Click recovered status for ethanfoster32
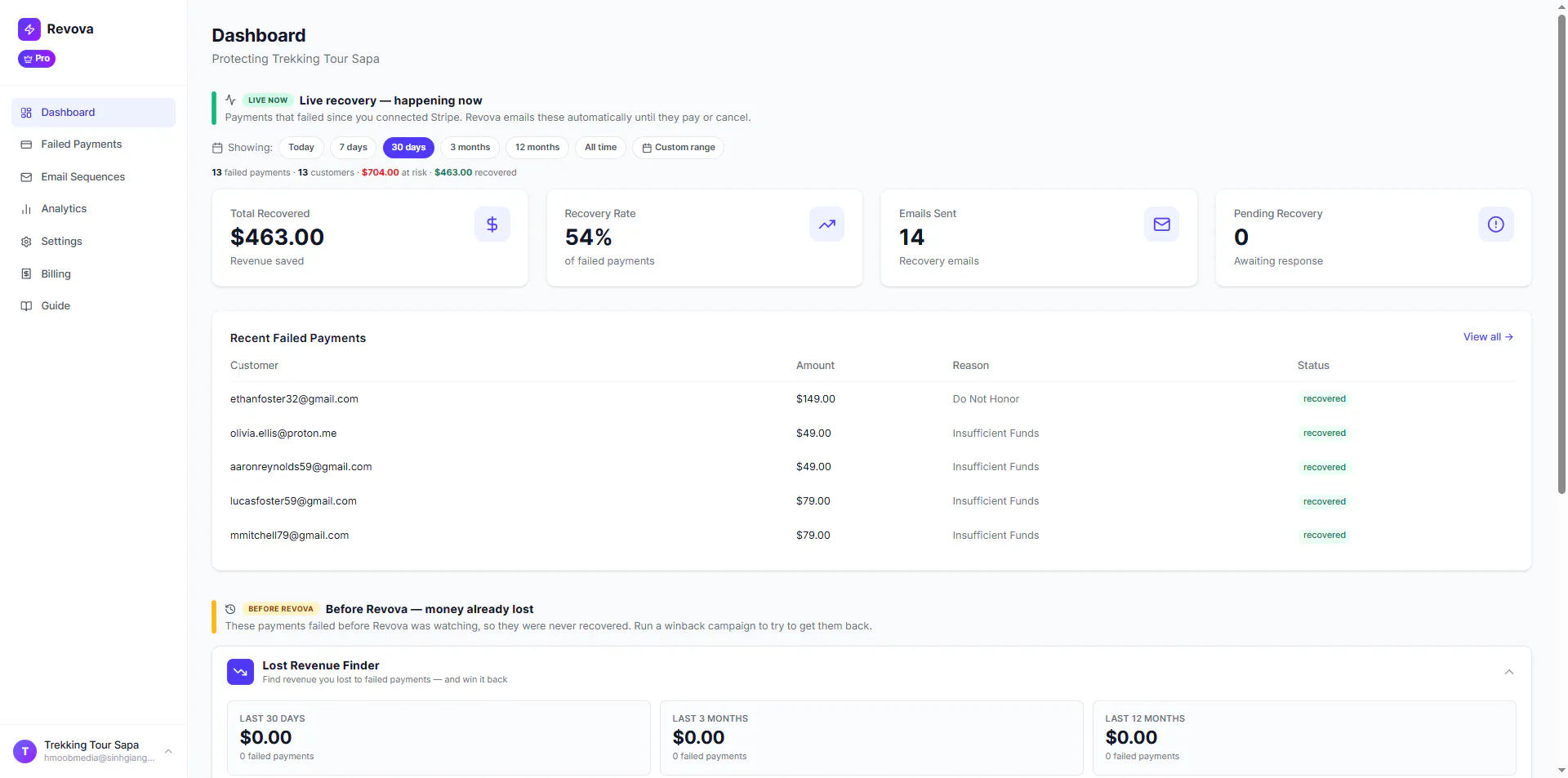Viewport: 1568px width, 778px height. [1325, 399]
